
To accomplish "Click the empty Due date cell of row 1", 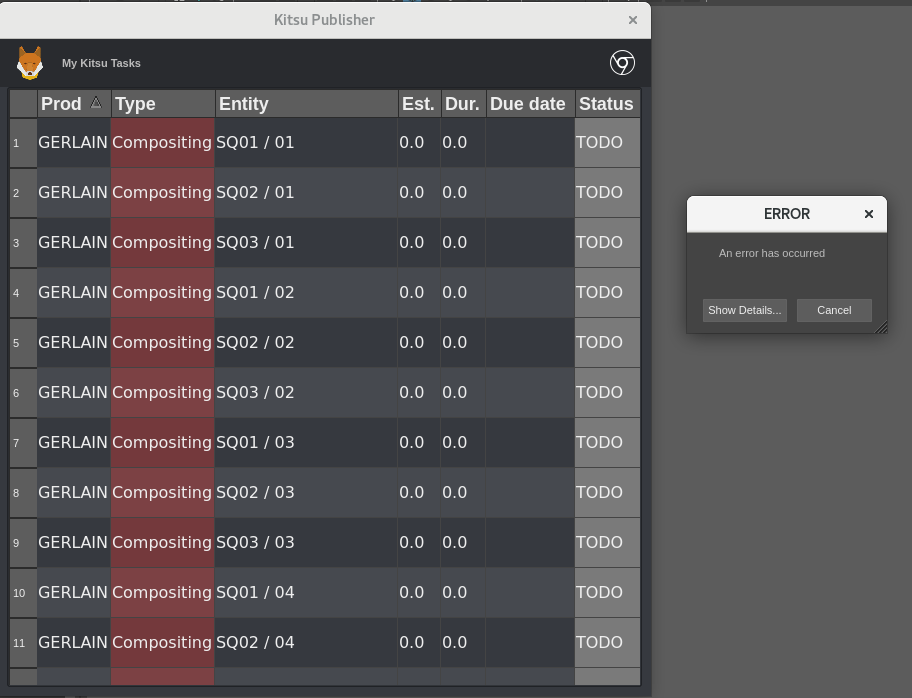I will [x=528, y=142].
